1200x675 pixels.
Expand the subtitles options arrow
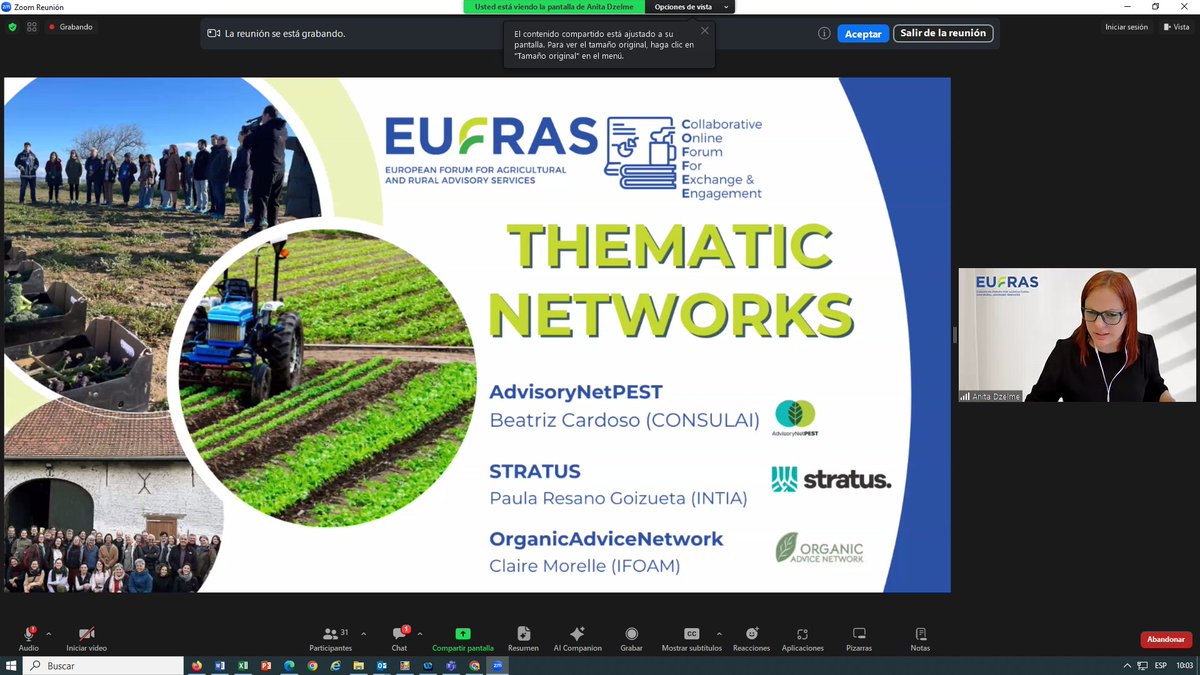[718, 634]
